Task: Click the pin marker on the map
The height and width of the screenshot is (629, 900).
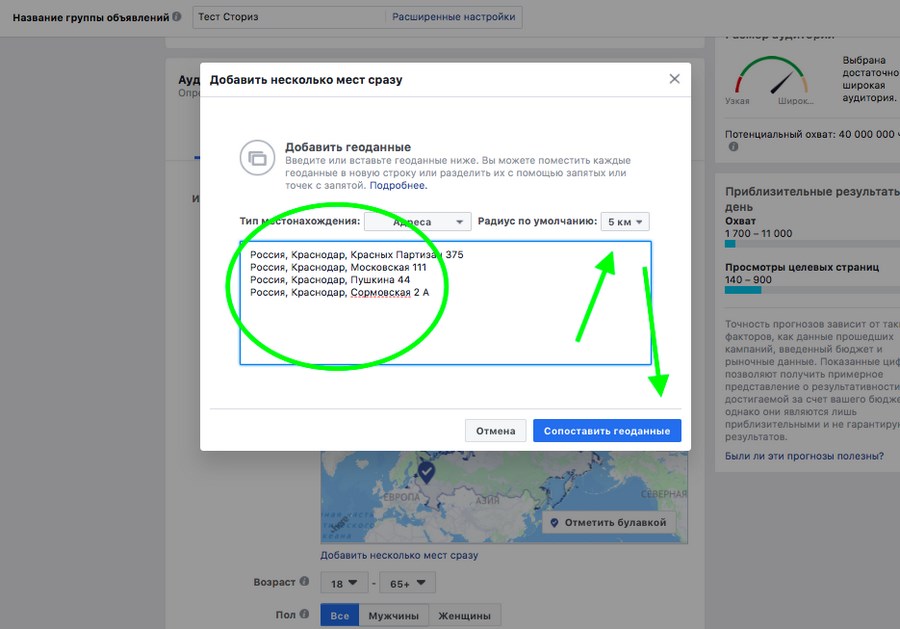Action: 426,472
